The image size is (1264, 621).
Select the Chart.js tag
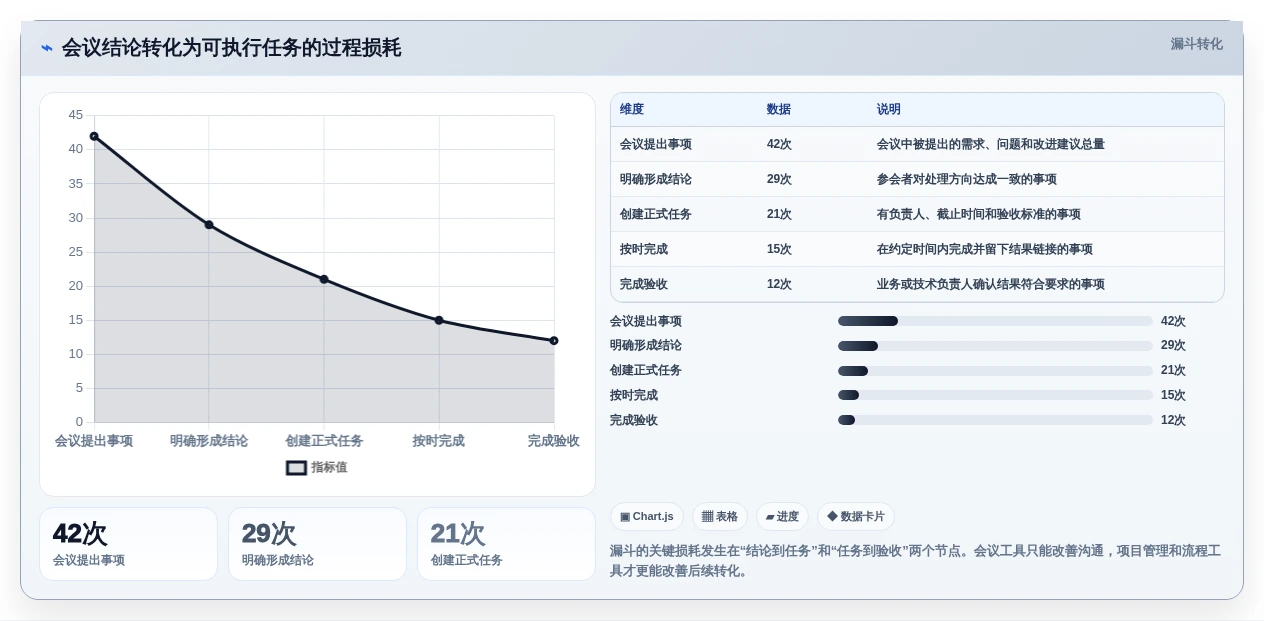tap(647, 516)
